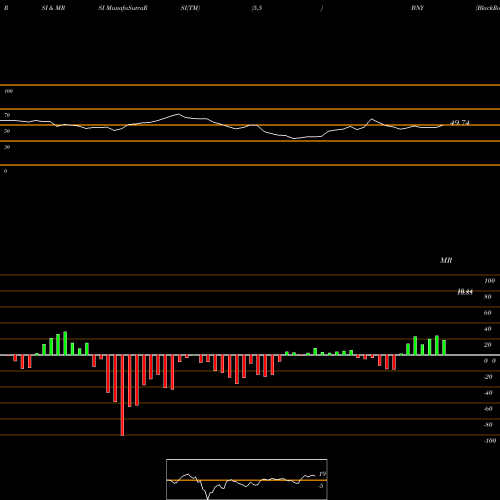Screen dimensions: 500x500
Task: Click the 'SI MunafaSutraR' header text
Action: (x=123, y=8)
